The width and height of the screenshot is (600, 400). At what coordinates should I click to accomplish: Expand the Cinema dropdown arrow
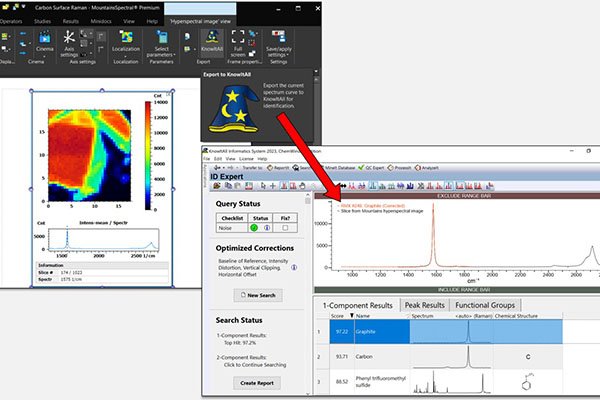point(44,56)
